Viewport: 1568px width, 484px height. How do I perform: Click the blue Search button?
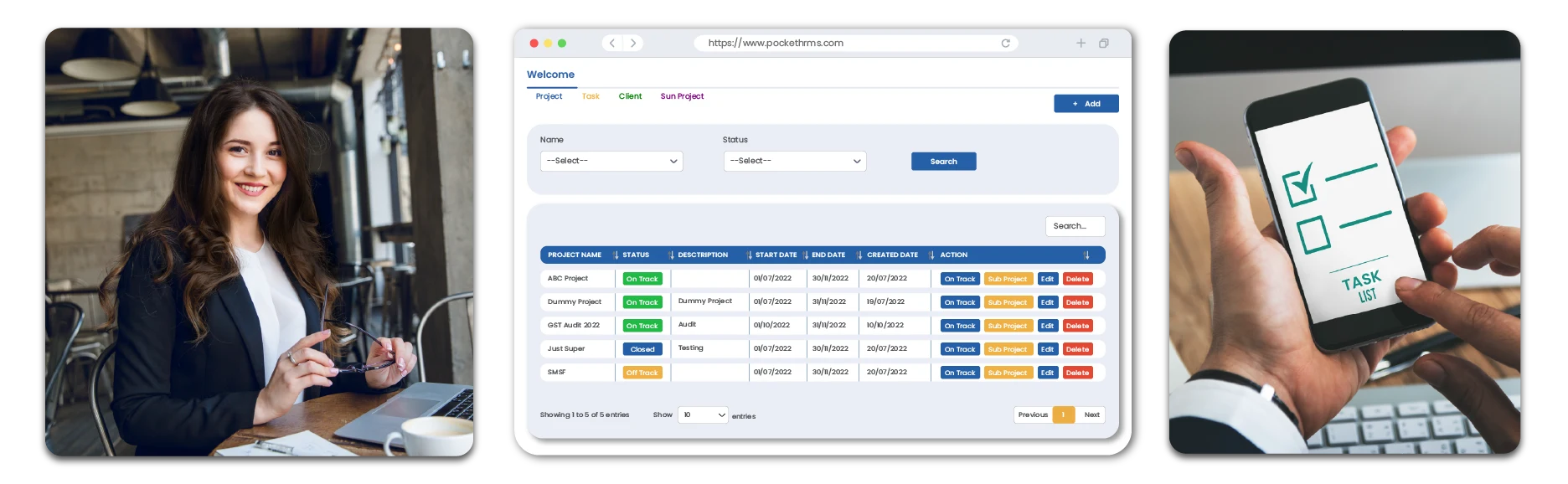pos(943,162)
